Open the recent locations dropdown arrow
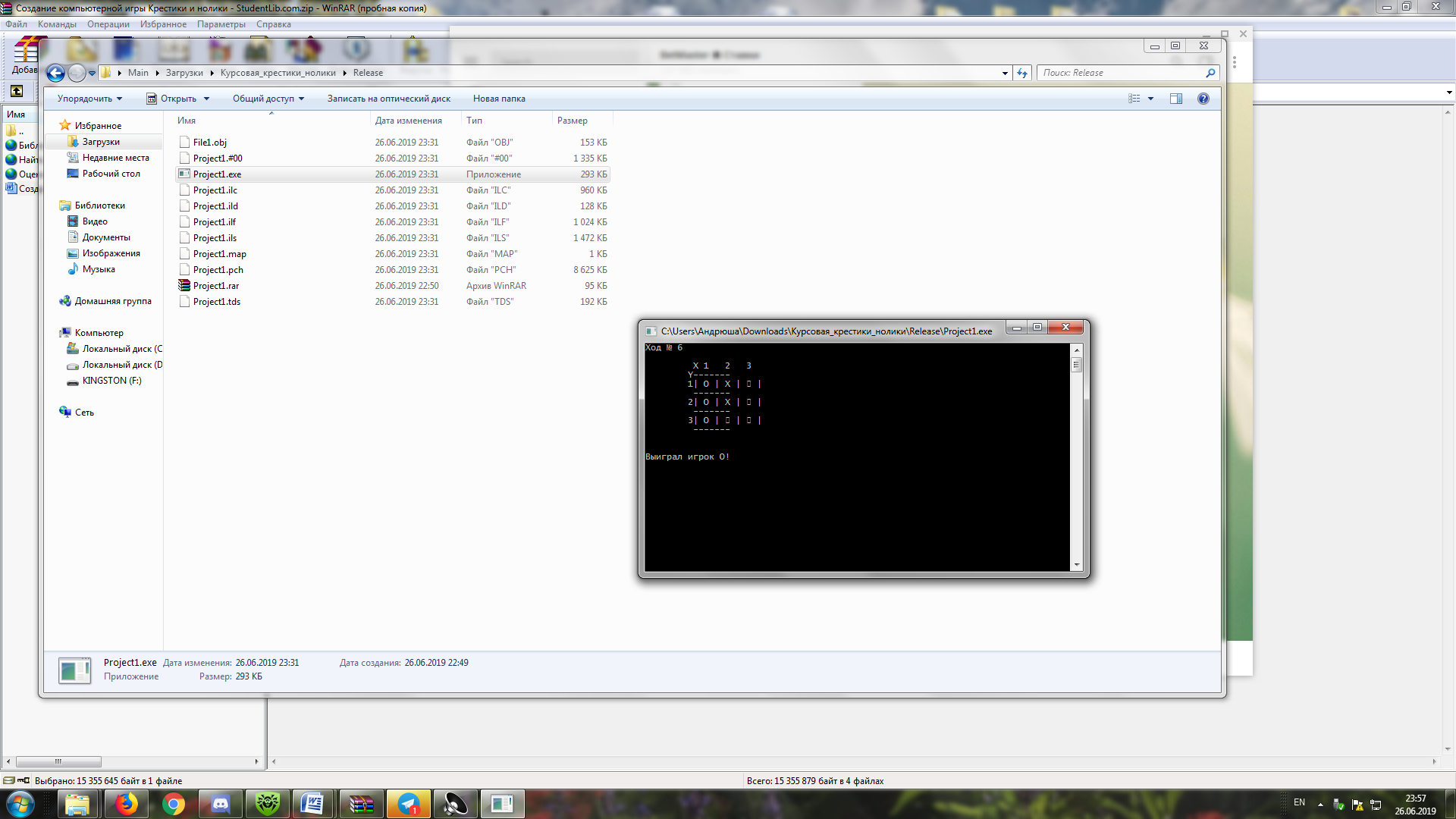 [x=92, y=74]
